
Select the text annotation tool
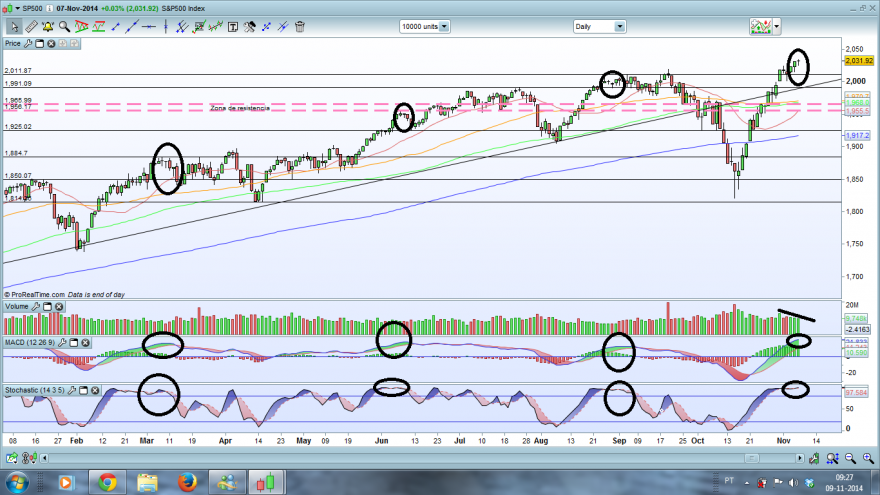point(233,26)
